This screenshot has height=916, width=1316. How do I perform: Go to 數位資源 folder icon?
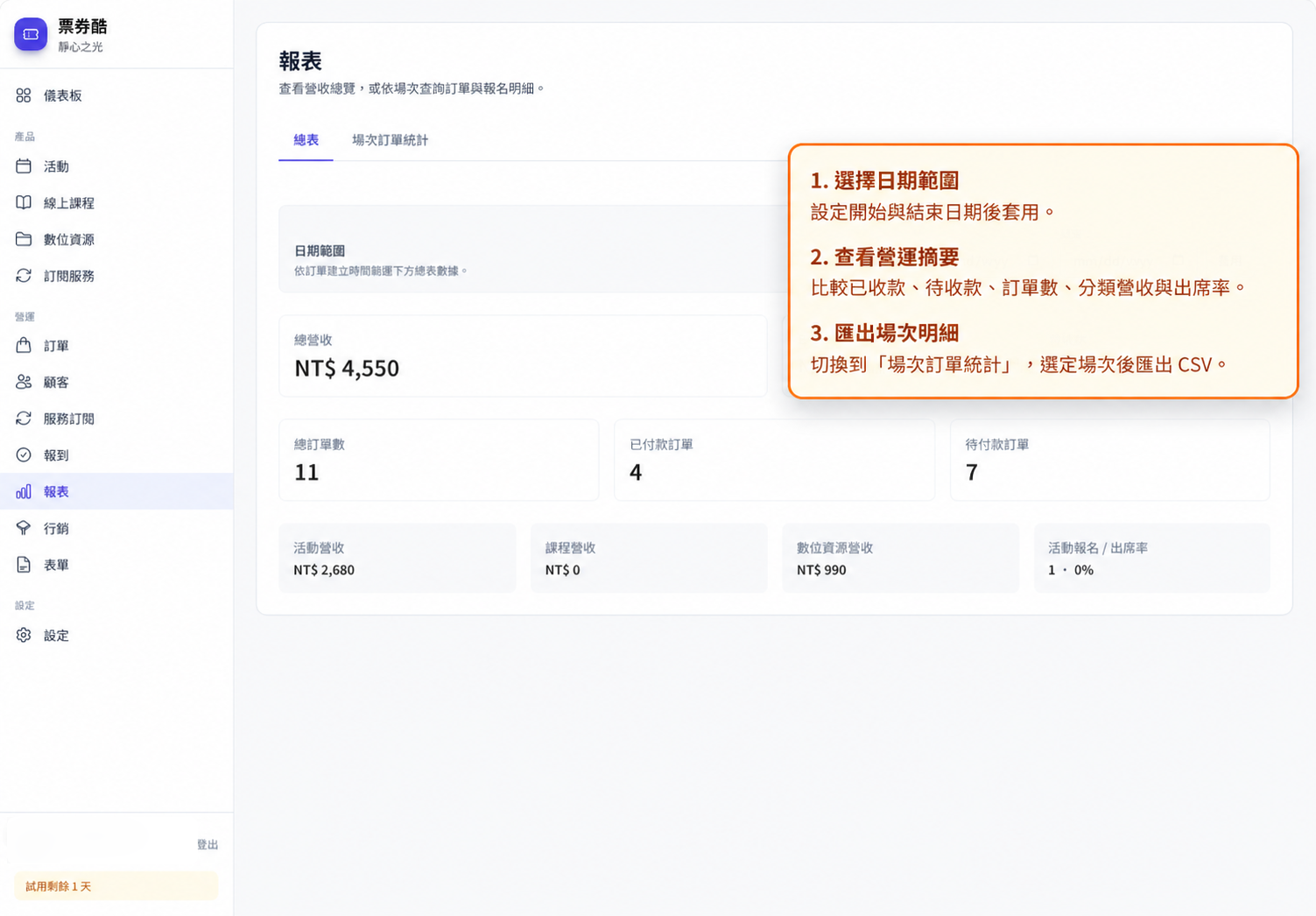click(24, 239)
